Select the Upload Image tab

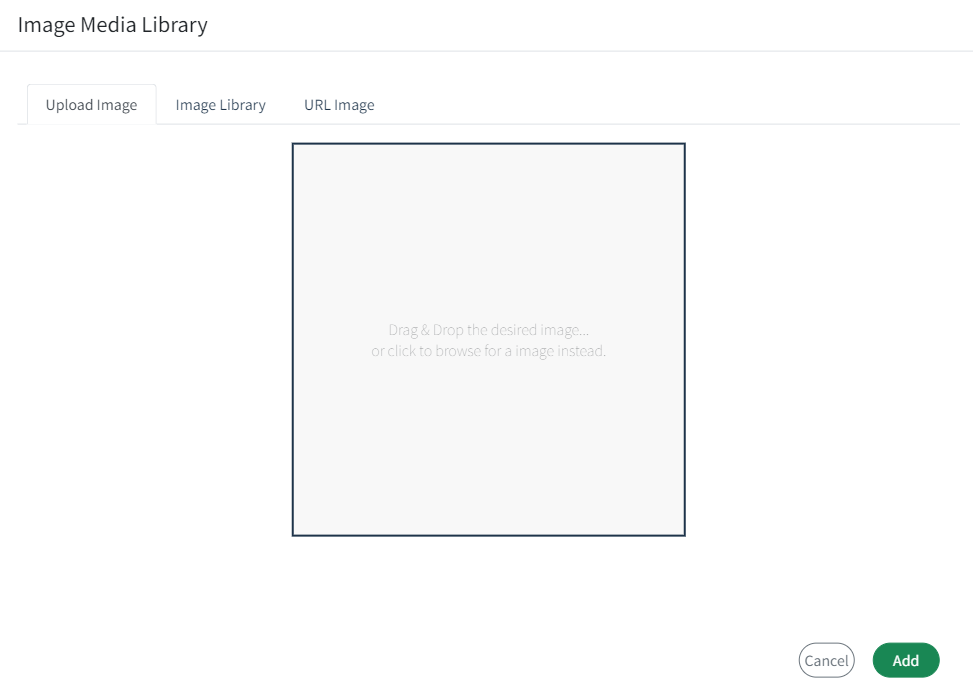tap(91, 105)
